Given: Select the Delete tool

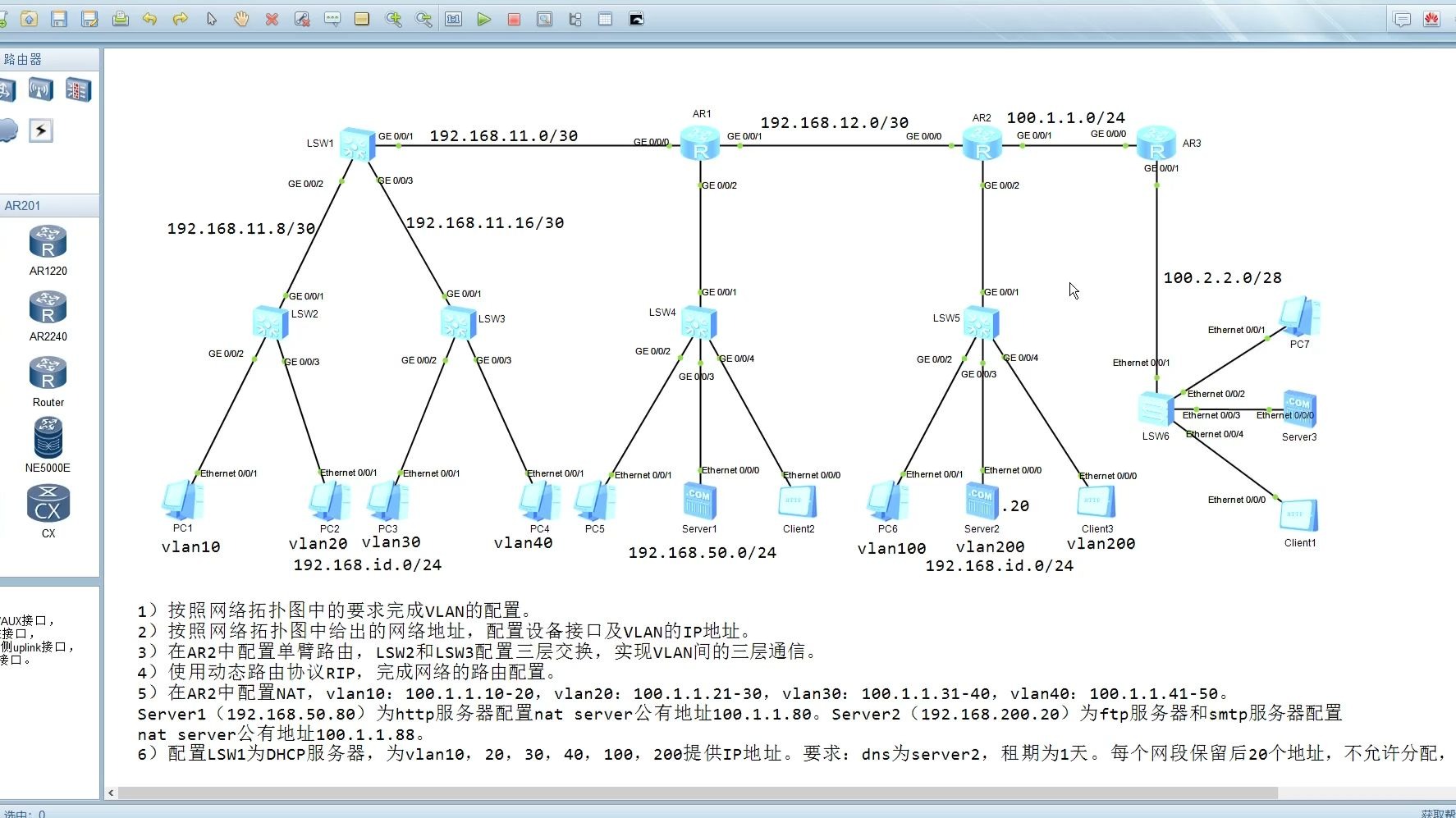Looking at the screenshot, I should 271,19.
